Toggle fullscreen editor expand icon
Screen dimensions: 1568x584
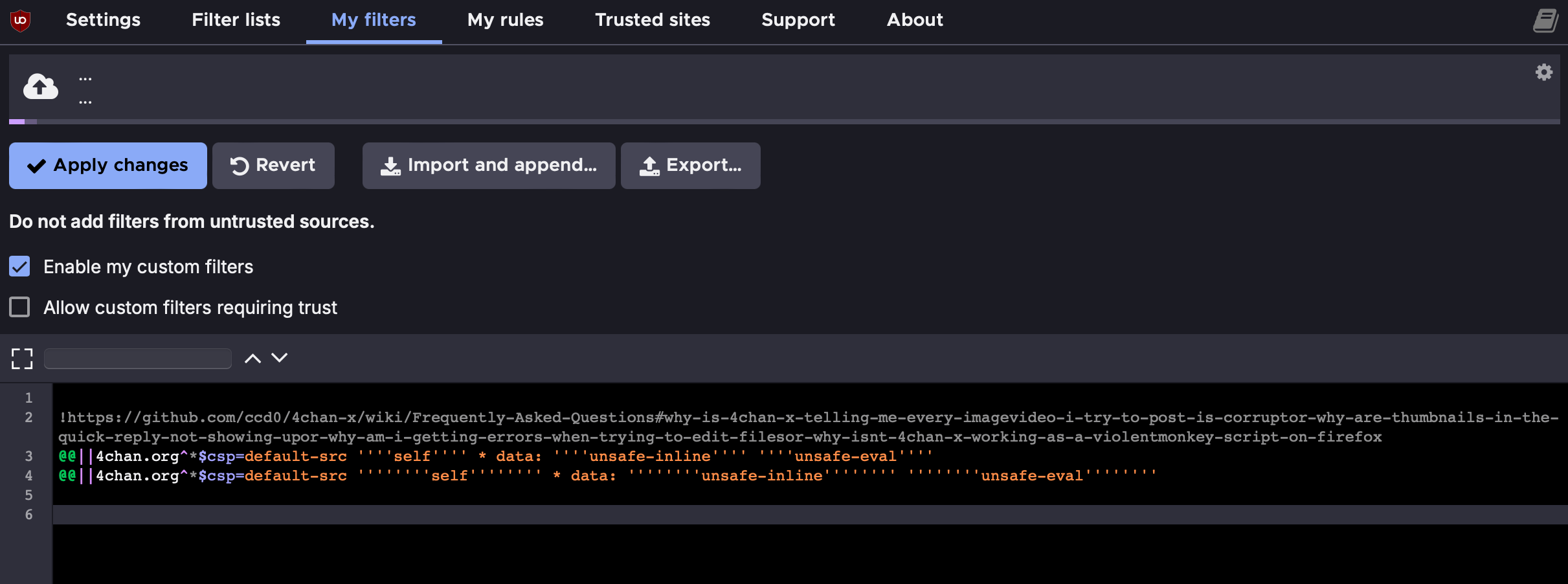click(22, 359)
